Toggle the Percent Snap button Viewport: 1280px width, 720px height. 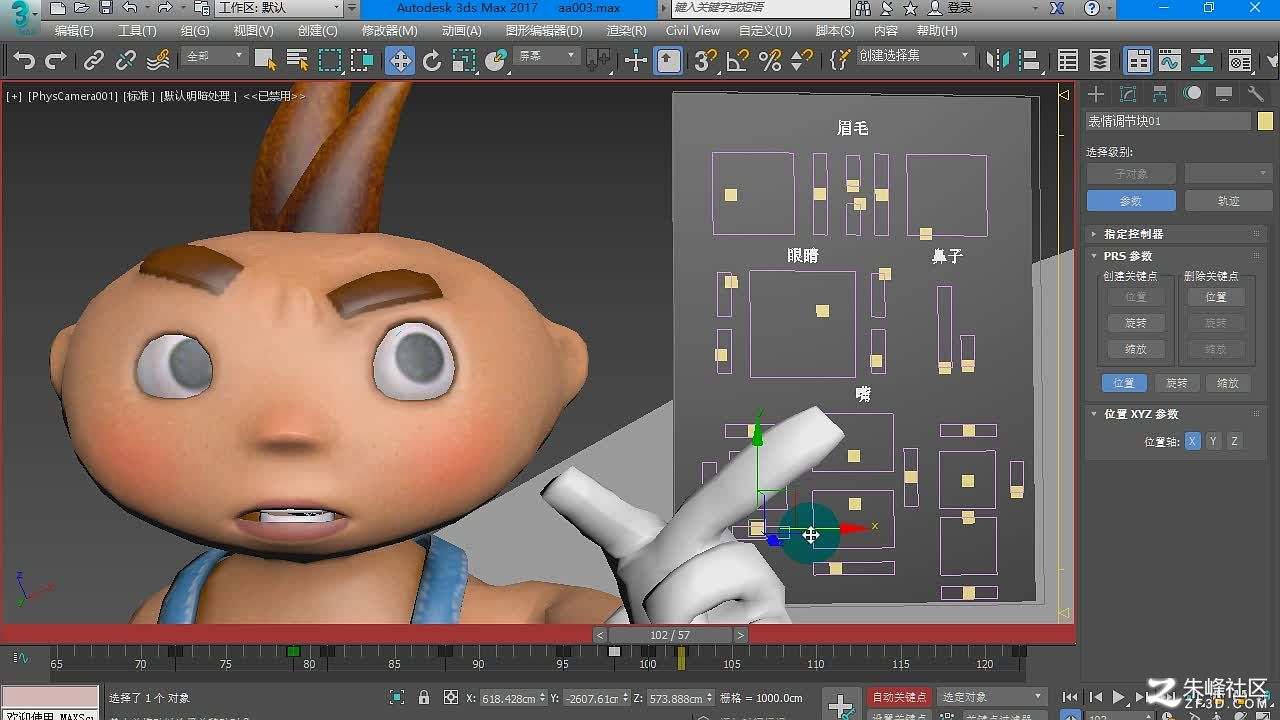[770, 61]
